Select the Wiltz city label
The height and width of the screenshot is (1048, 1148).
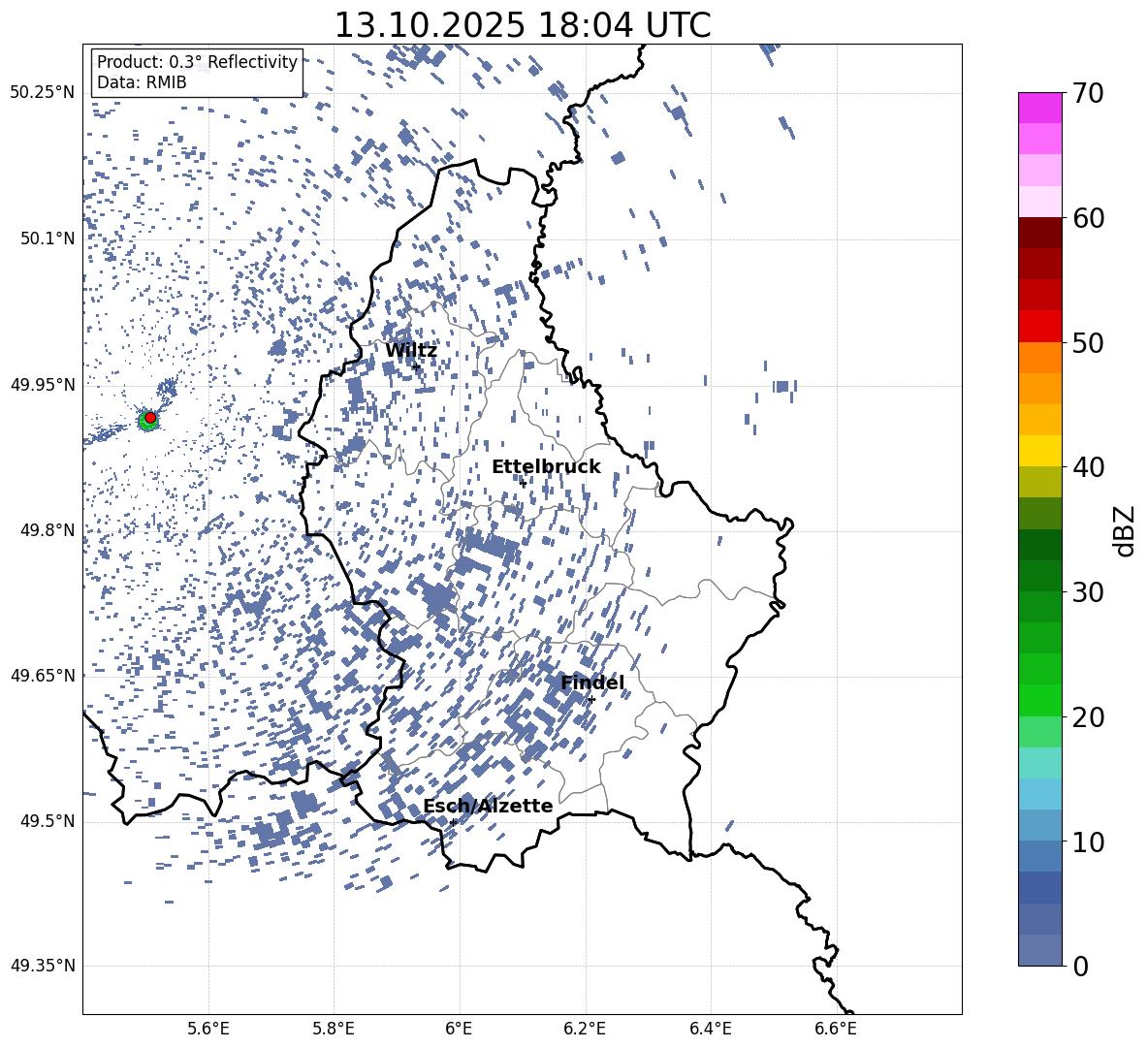(410, 351)
